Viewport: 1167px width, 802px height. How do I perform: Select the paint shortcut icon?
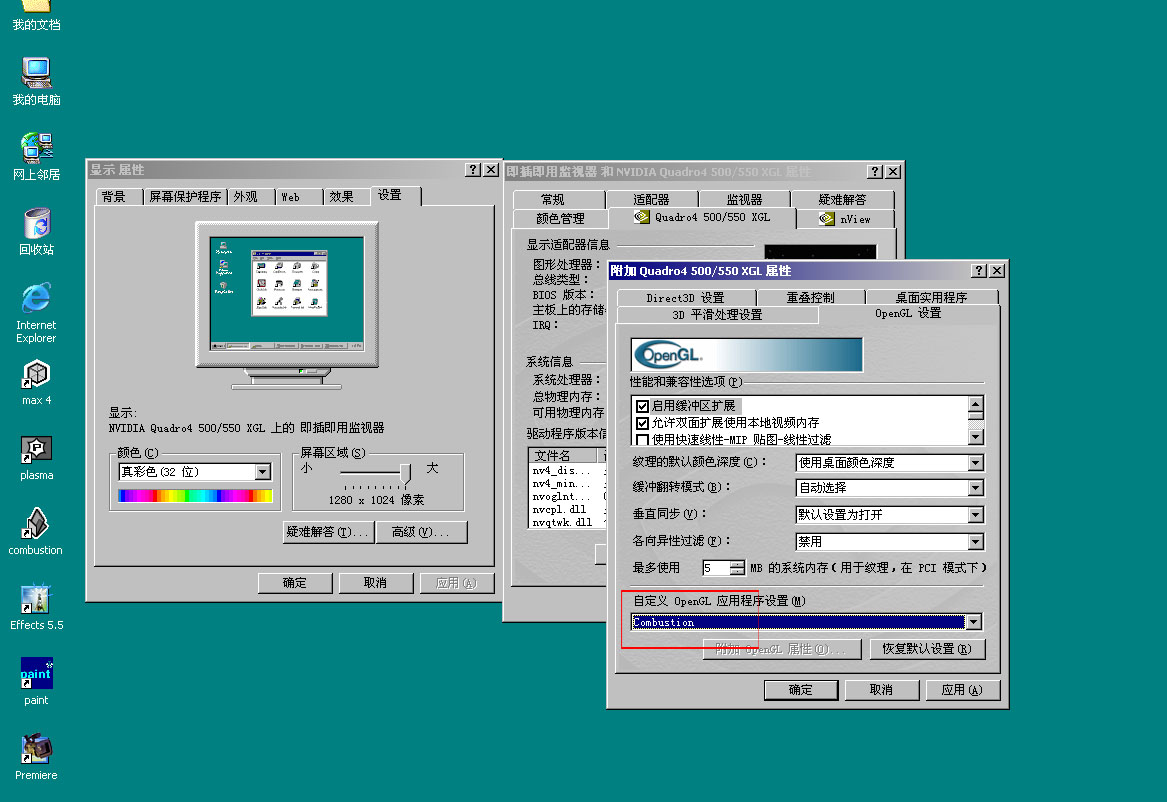pos(36,682)
